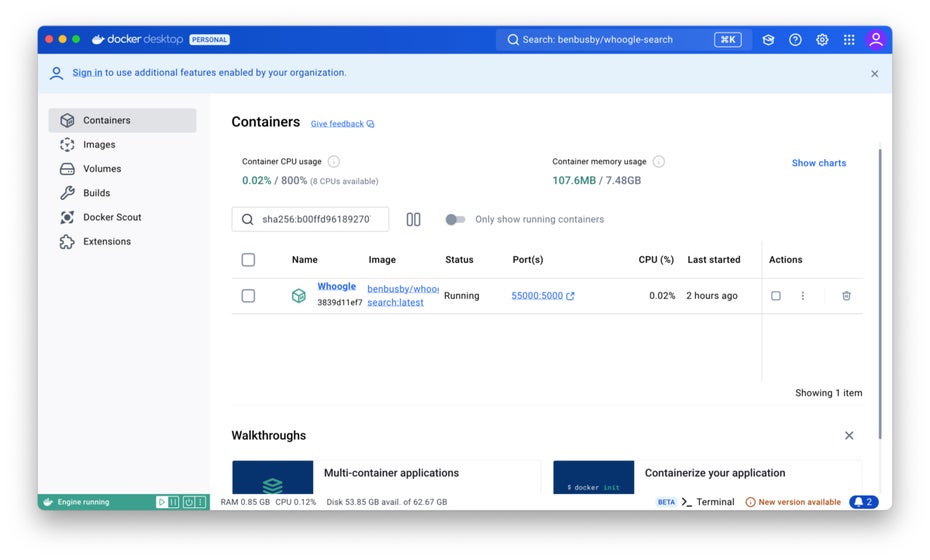Viewport: 930px width, 560px height.
Task: Close the Walkthroughs section
Action: click(x=849, y=435)
